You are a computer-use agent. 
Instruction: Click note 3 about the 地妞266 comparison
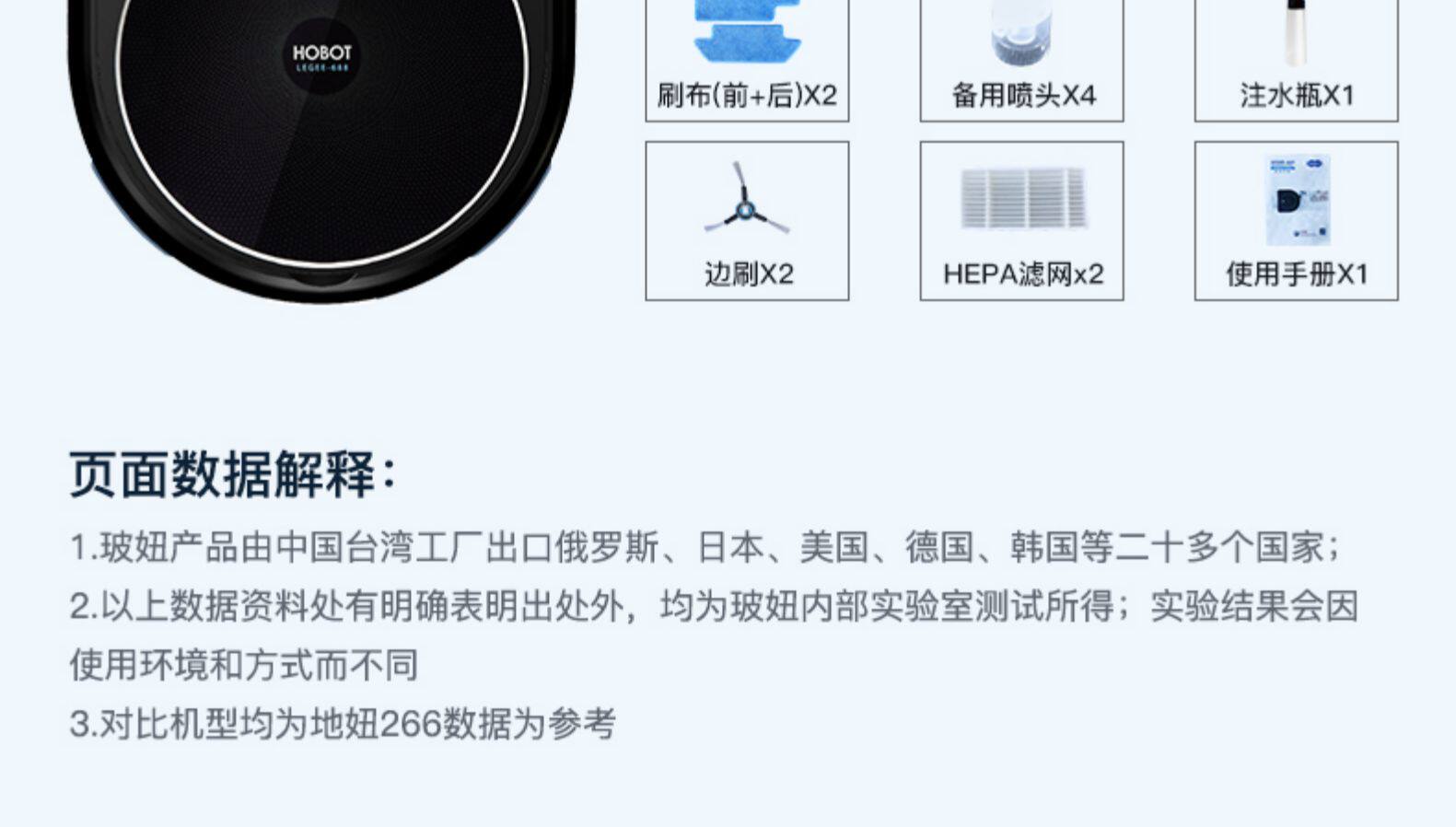[343, 724]
